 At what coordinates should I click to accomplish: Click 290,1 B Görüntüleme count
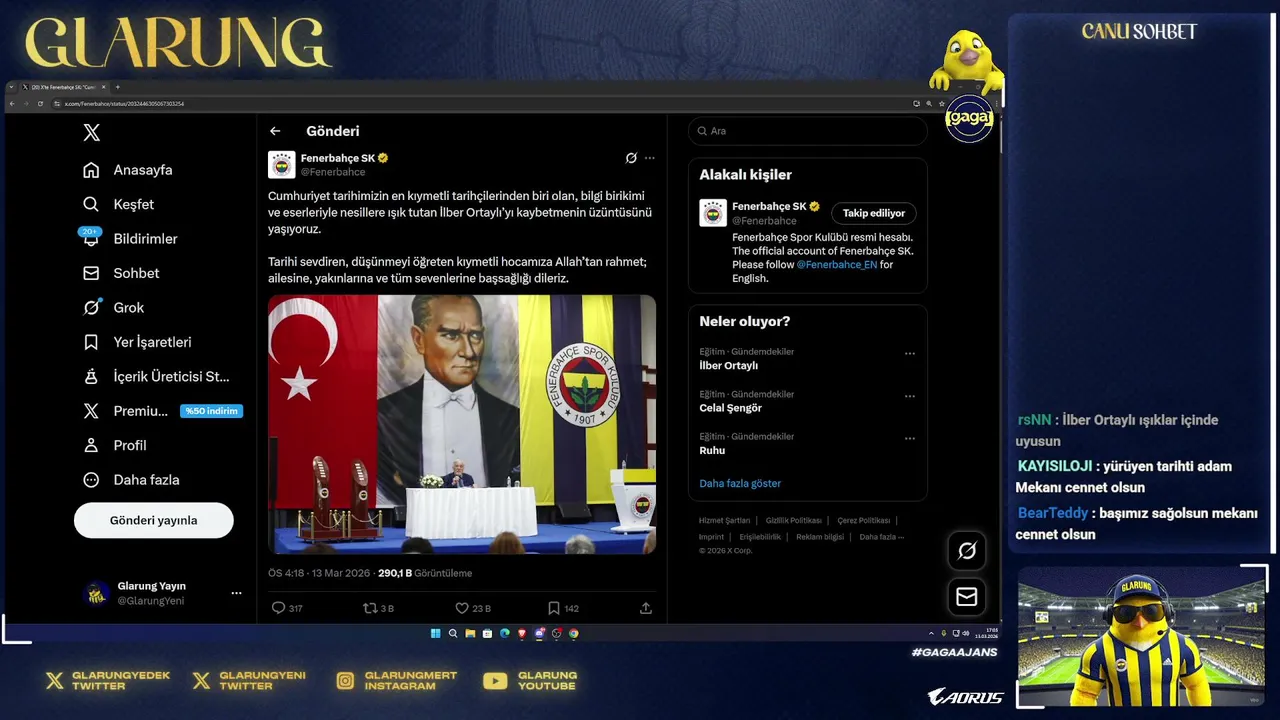pyautogui.click(x=424, y=573)
